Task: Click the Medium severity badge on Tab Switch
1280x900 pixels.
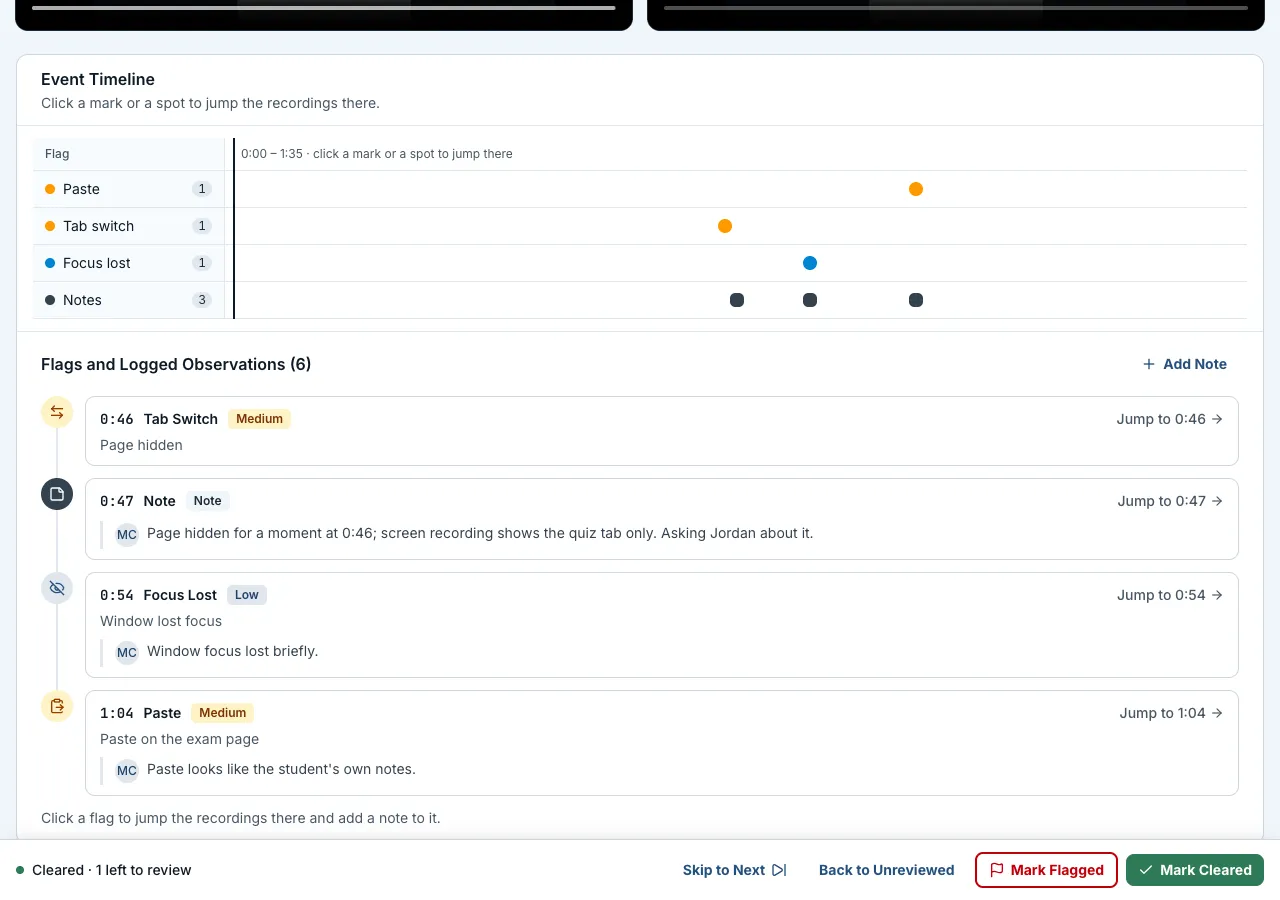Action: (x=259, y=419)
